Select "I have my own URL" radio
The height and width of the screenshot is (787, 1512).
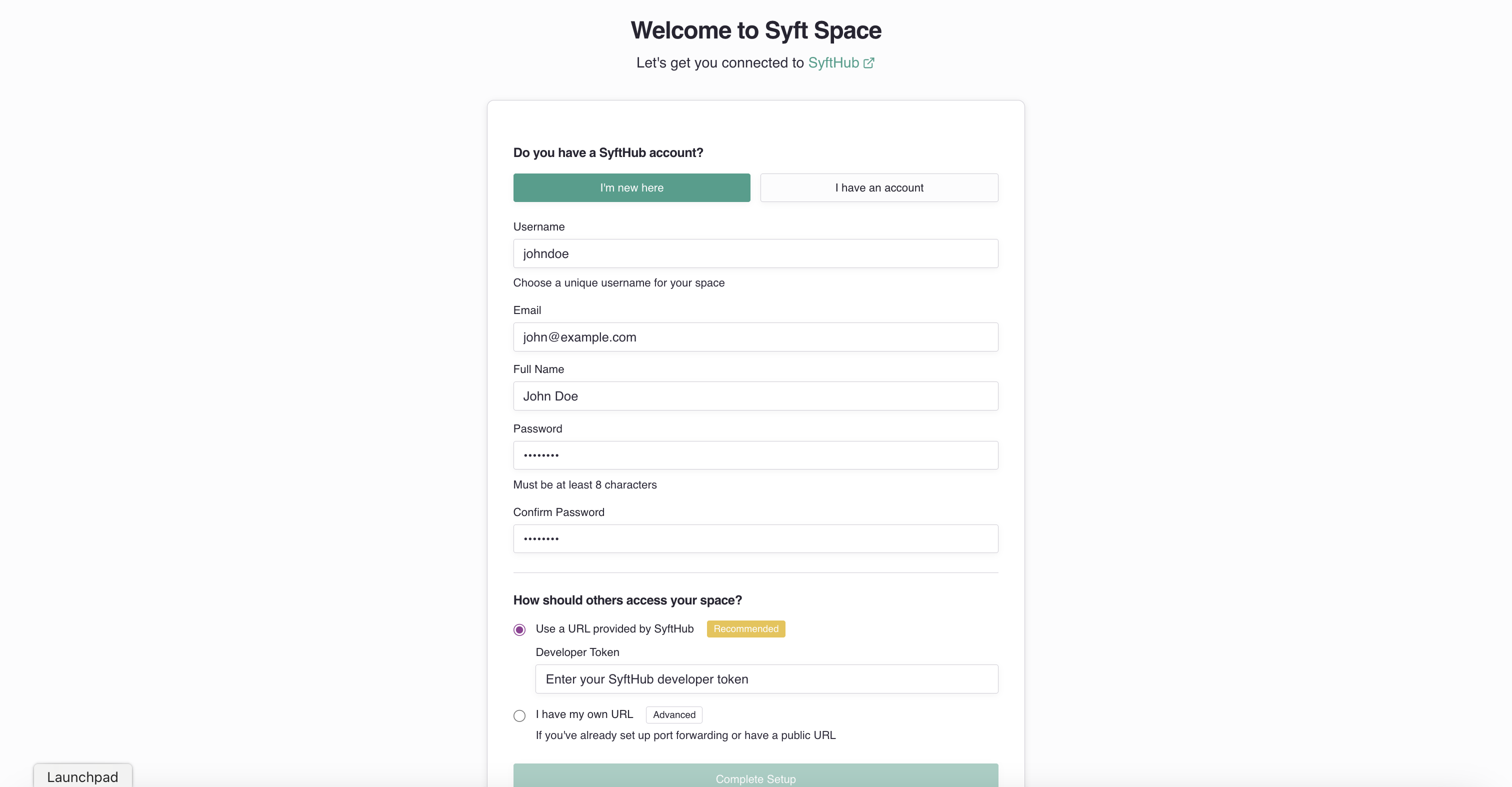coord(519,715)
